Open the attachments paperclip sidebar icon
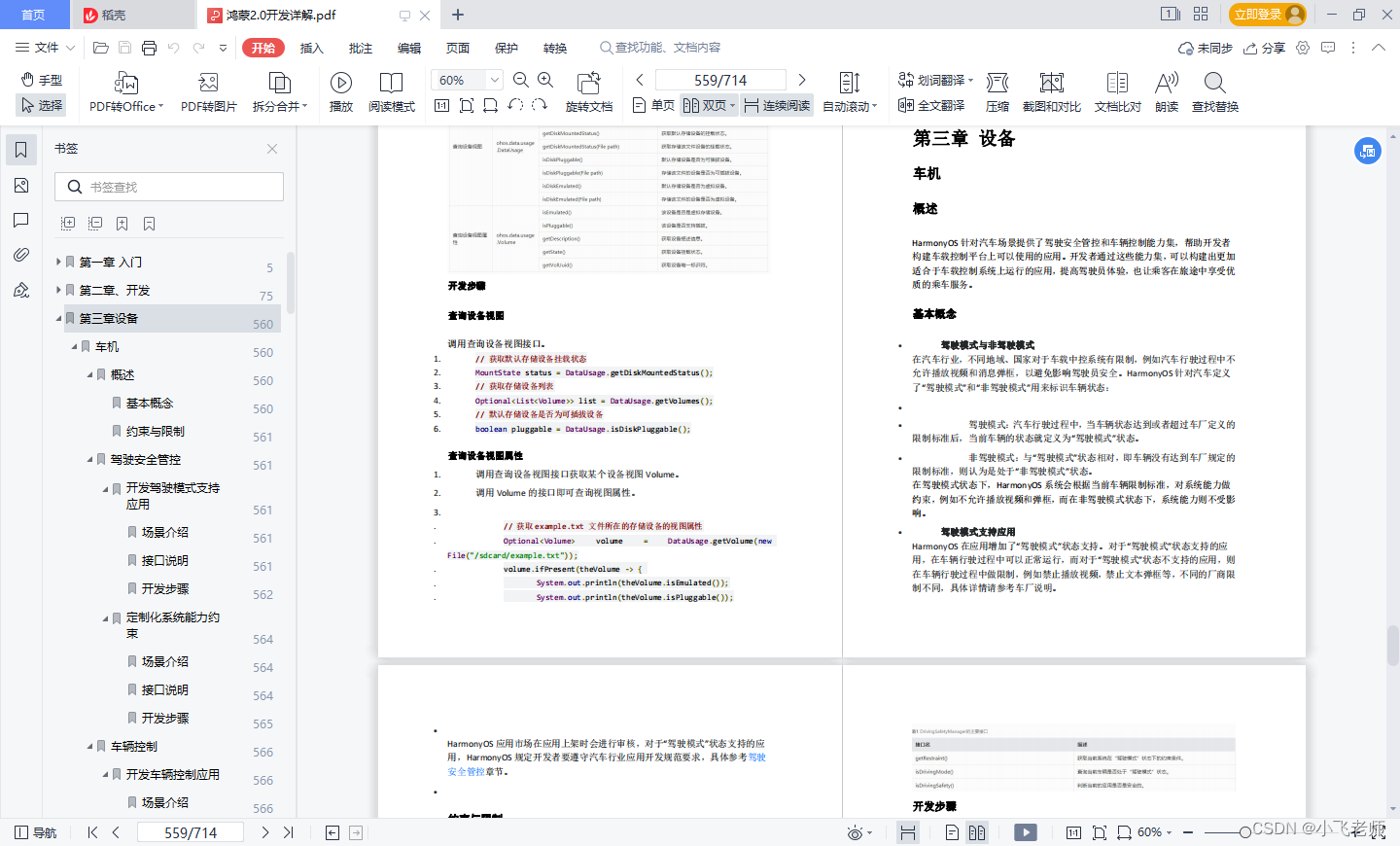1400x846 pixels. [x=20, y=255]
